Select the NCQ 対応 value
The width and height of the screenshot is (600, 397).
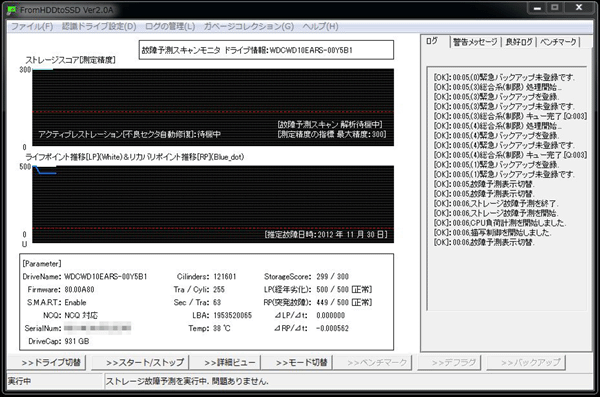(81, 315)
